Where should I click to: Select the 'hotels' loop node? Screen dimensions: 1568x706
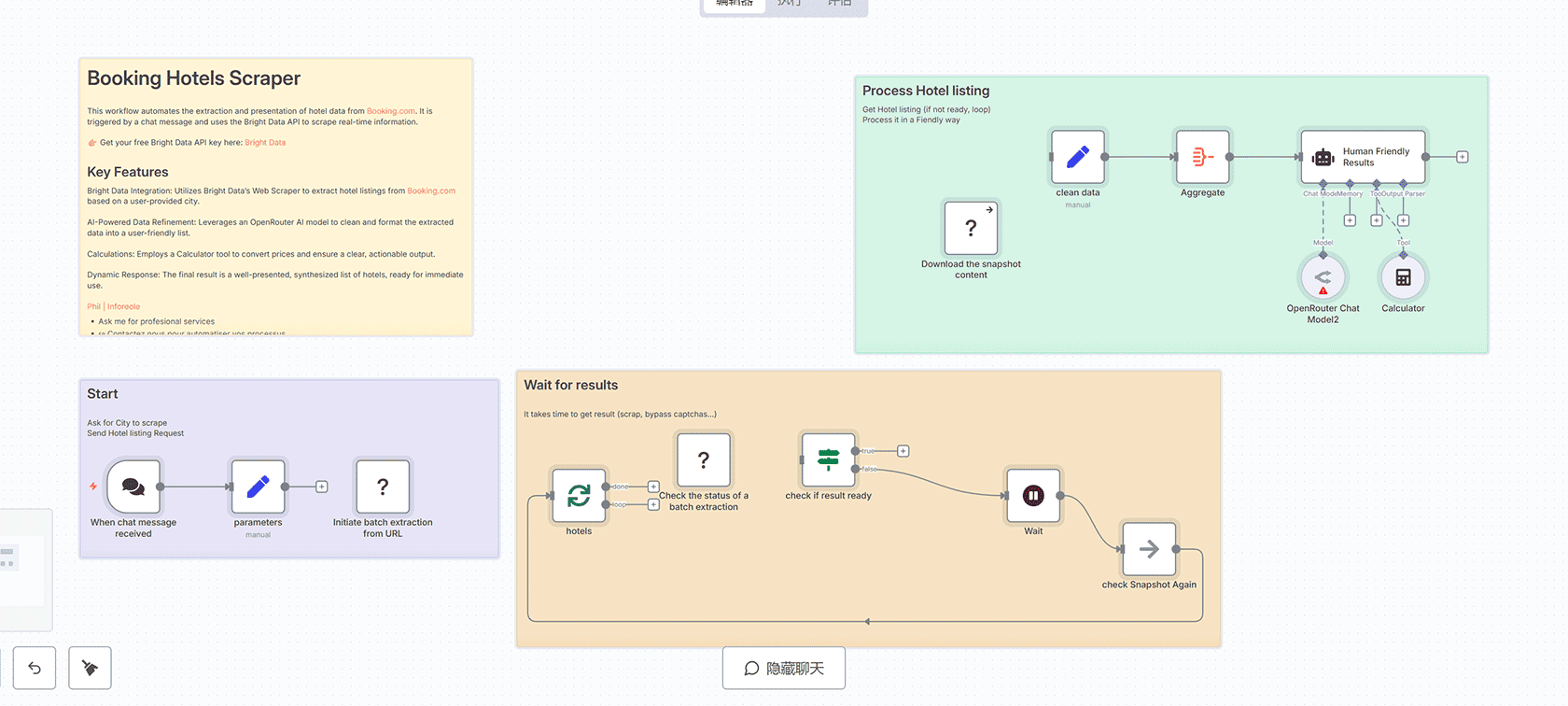pyautogui.click(x=579, y=495)
